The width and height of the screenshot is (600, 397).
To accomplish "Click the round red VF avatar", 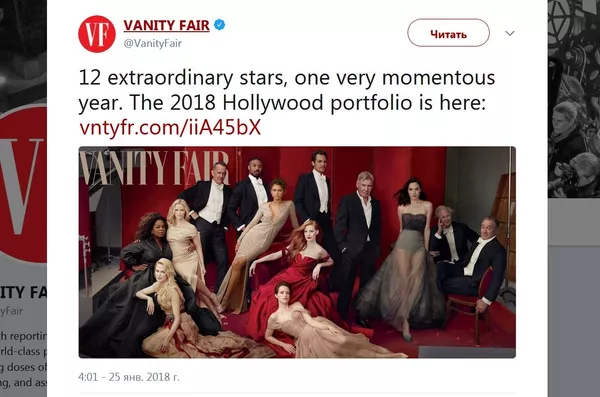I will coord(97,34).
